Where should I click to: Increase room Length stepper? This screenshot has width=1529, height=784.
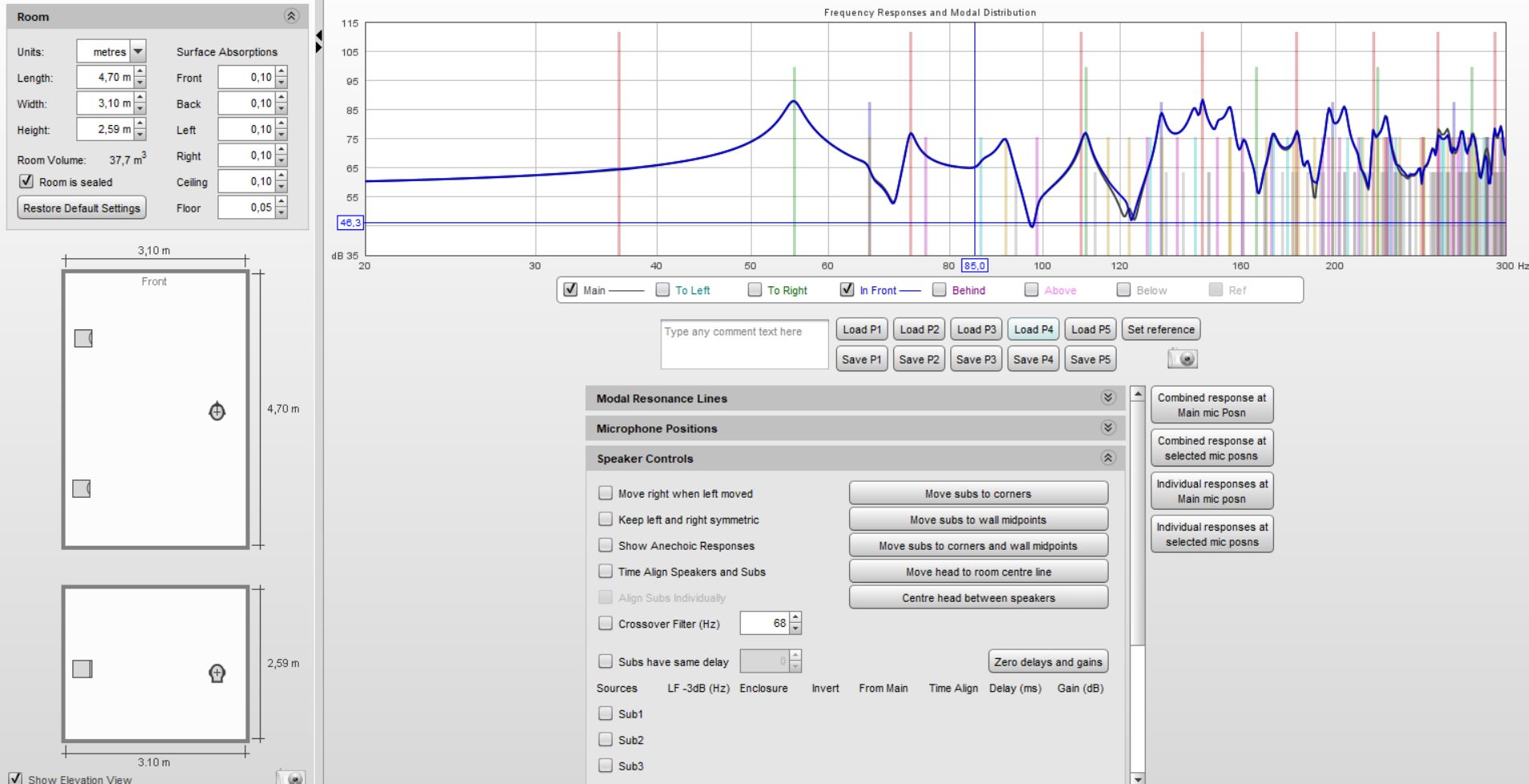pos(140,73)
